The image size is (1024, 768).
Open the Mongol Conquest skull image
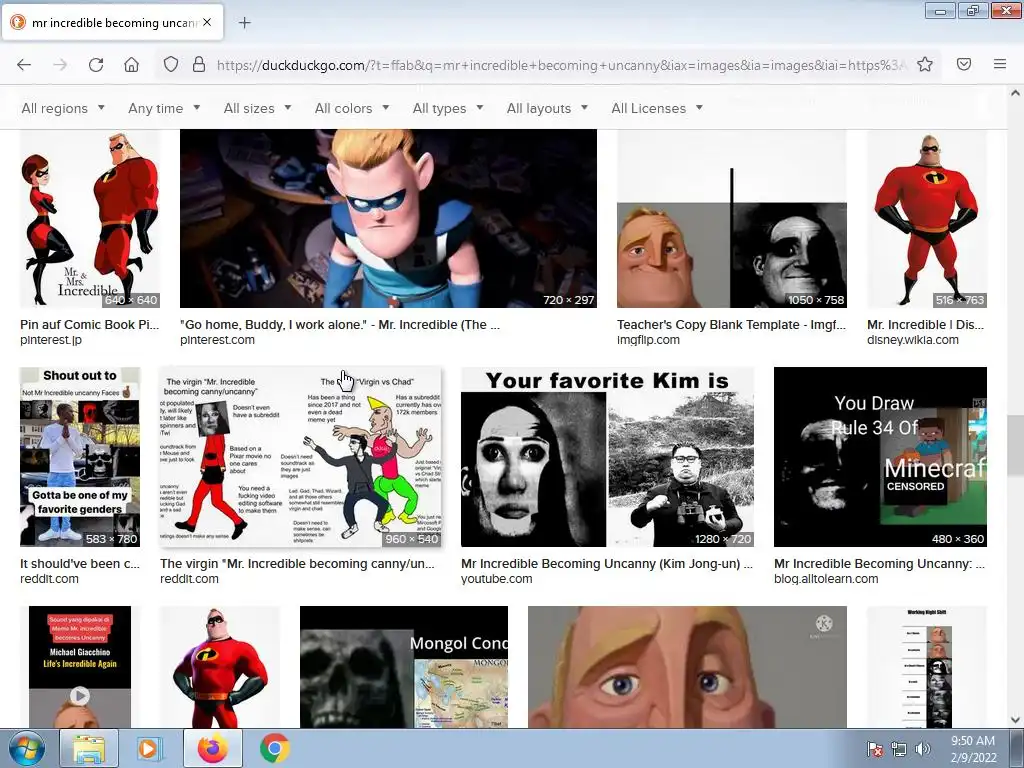point(404,667)
